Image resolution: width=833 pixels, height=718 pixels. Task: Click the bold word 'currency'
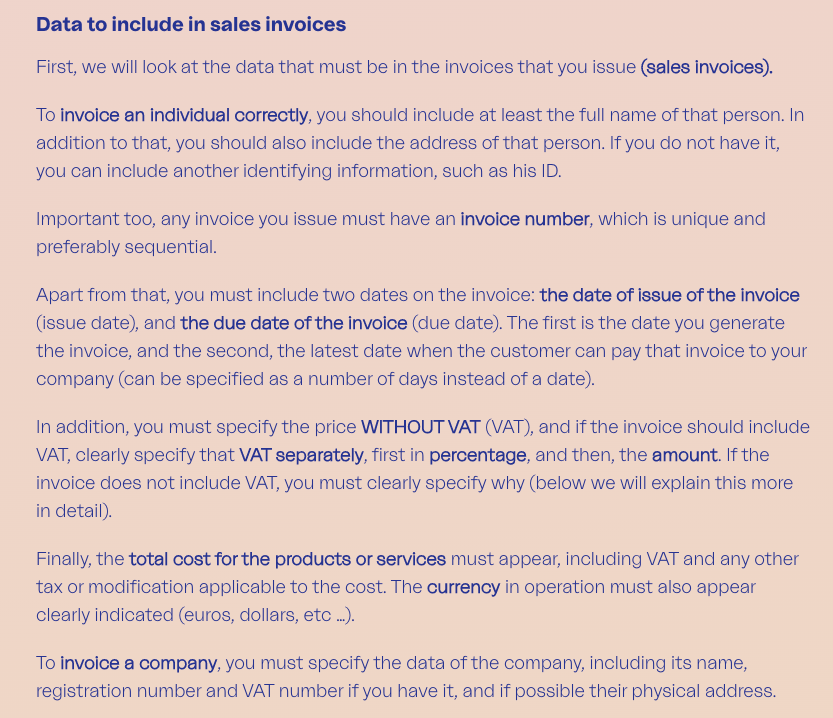(463, 587)
